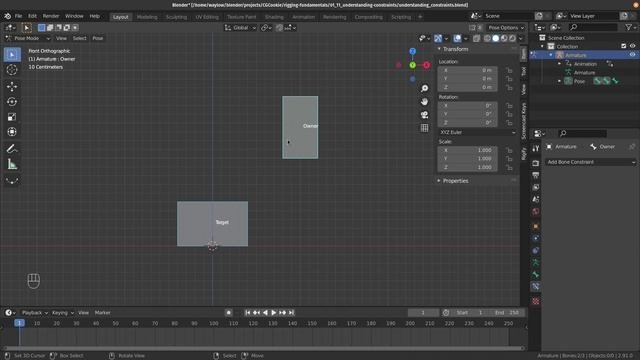Jump to the start frame
The width and height of the screenshot is (640, 360).
pos(247,313)
